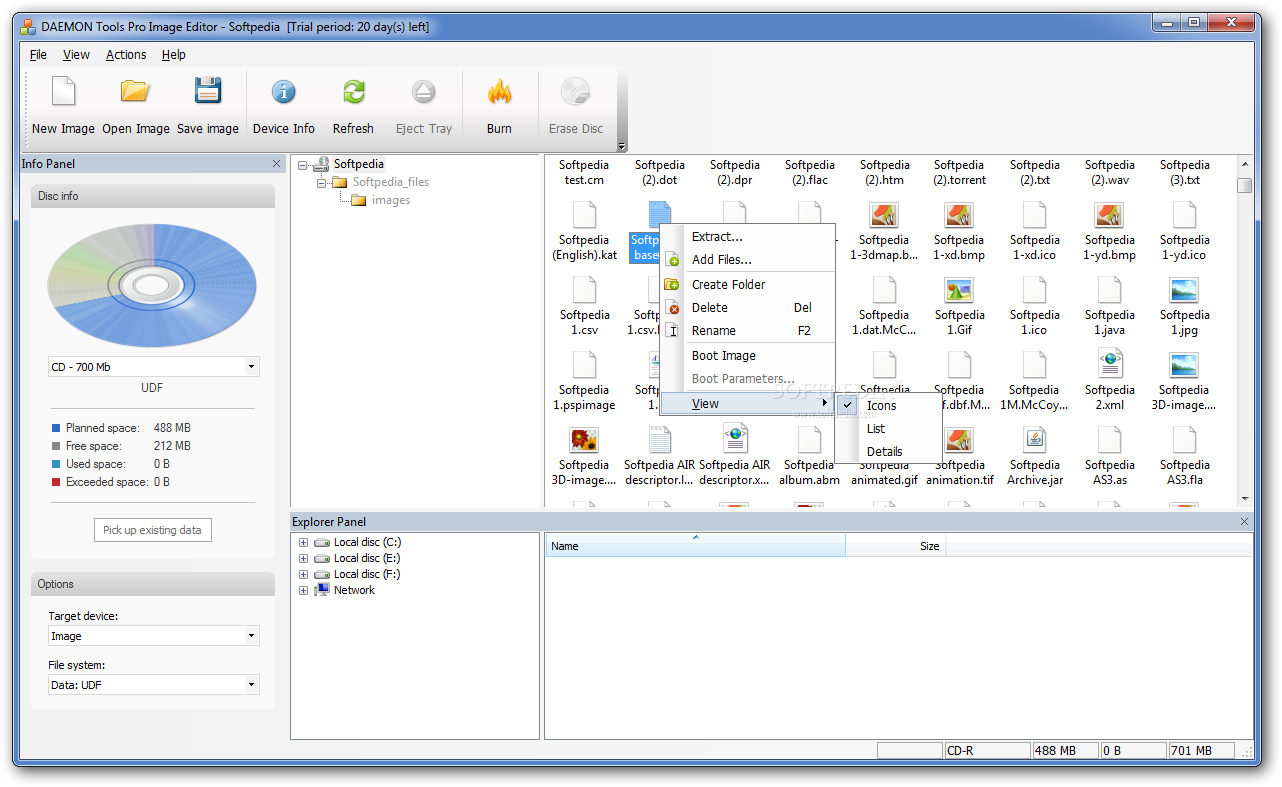Choose Add Files... from context menu

tap(748, 260)
